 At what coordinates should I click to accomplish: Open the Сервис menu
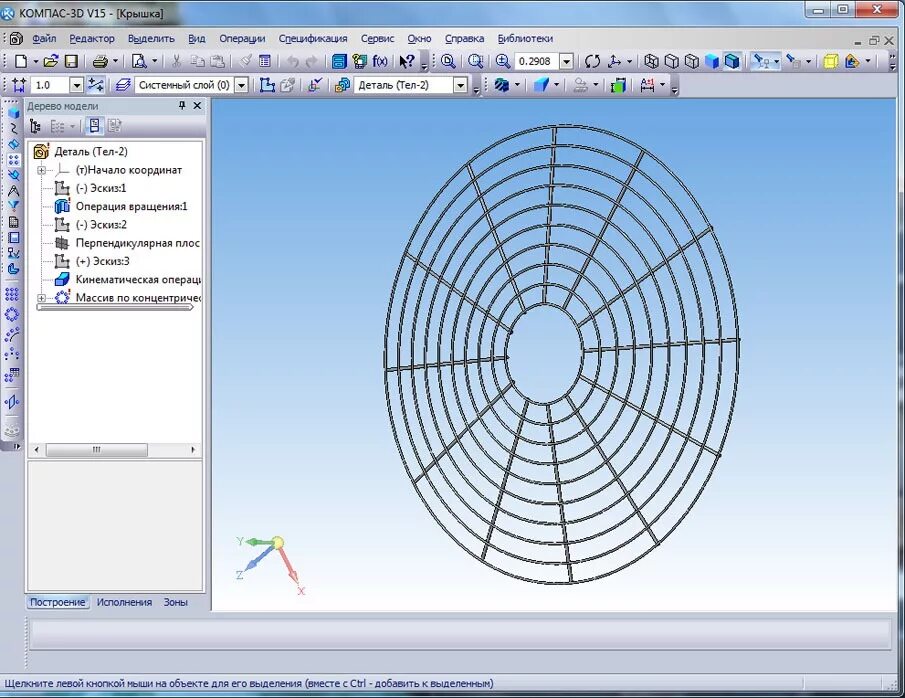click(x=377, y=39)
